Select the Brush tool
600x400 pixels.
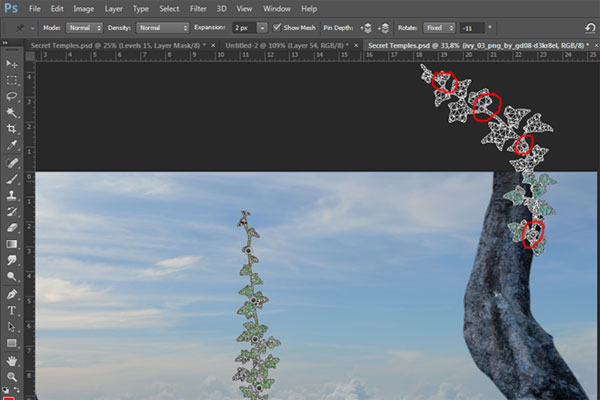(12, 179)
